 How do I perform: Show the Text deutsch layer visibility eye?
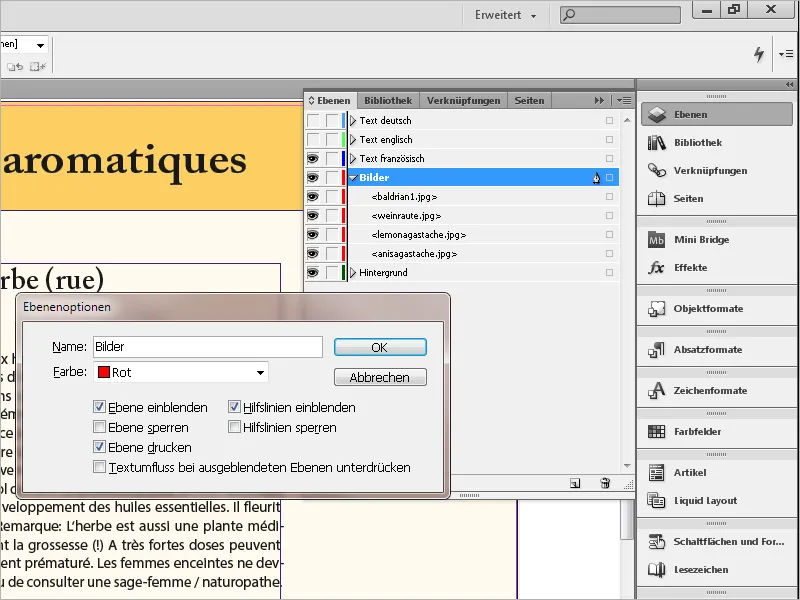312,120
